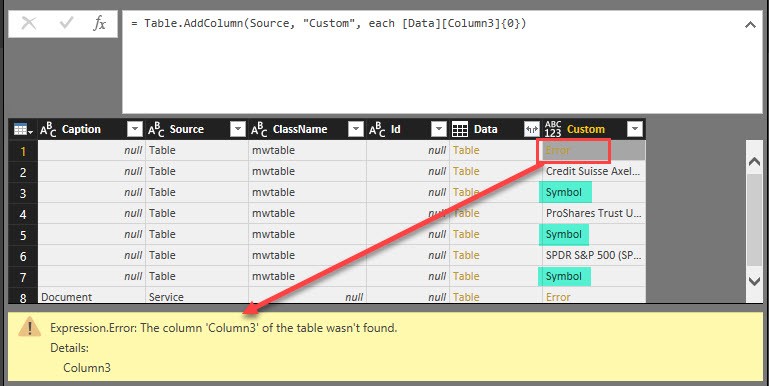This screenshot has height=386, width=769.
Task: Click the ClassName column type icon
Action: (260, 129)
